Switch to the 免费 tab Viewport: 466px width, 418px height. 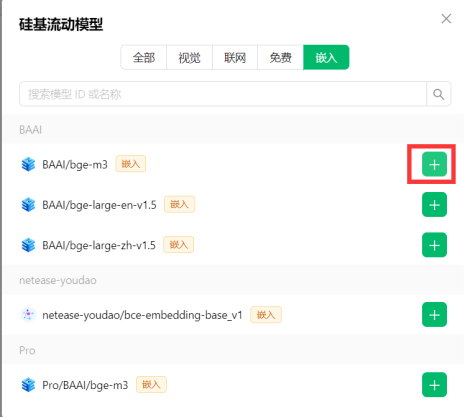(x=281, y=58)
